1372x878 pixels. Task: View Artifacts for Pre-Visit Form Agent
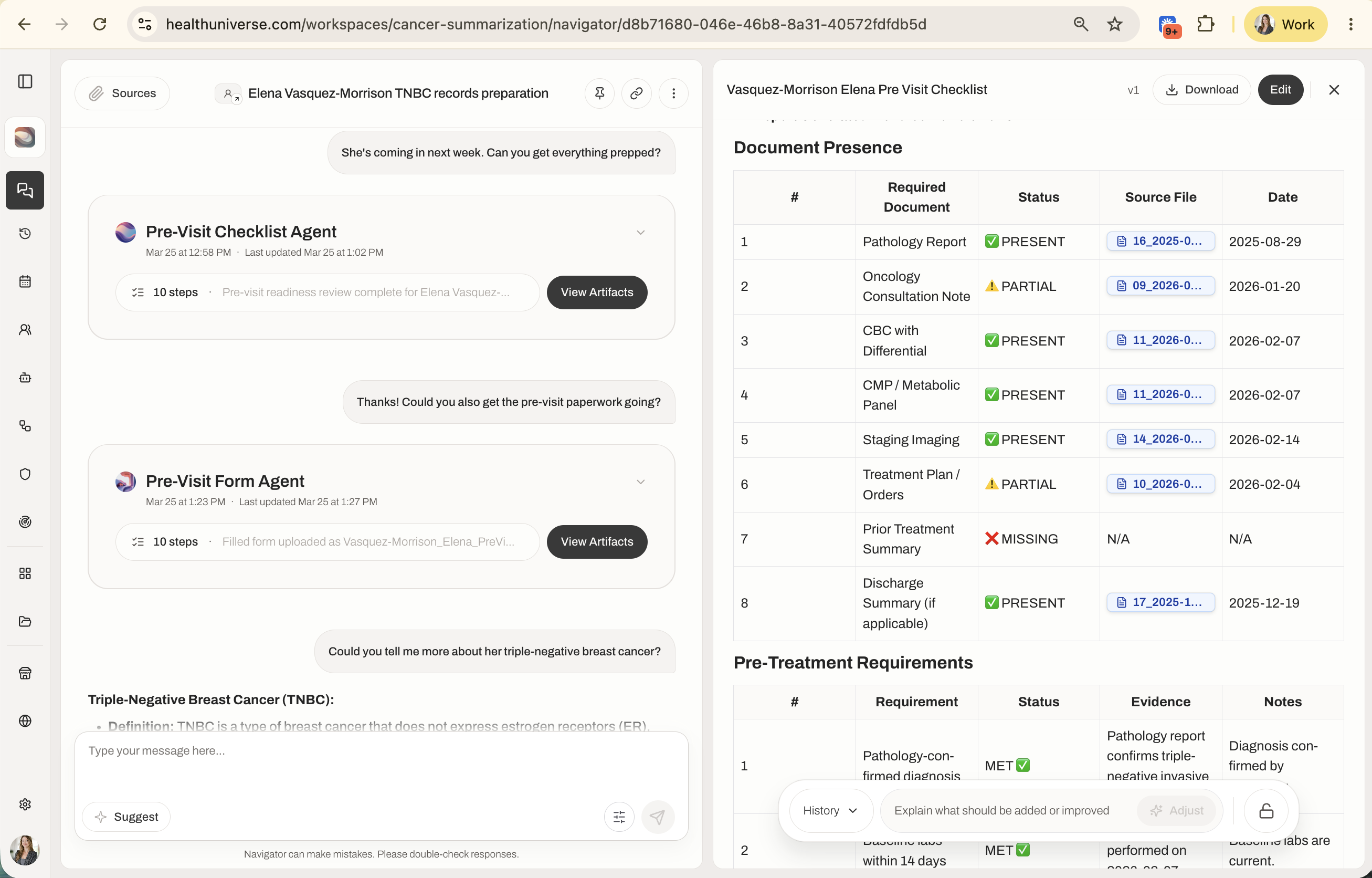pos(597,541)
